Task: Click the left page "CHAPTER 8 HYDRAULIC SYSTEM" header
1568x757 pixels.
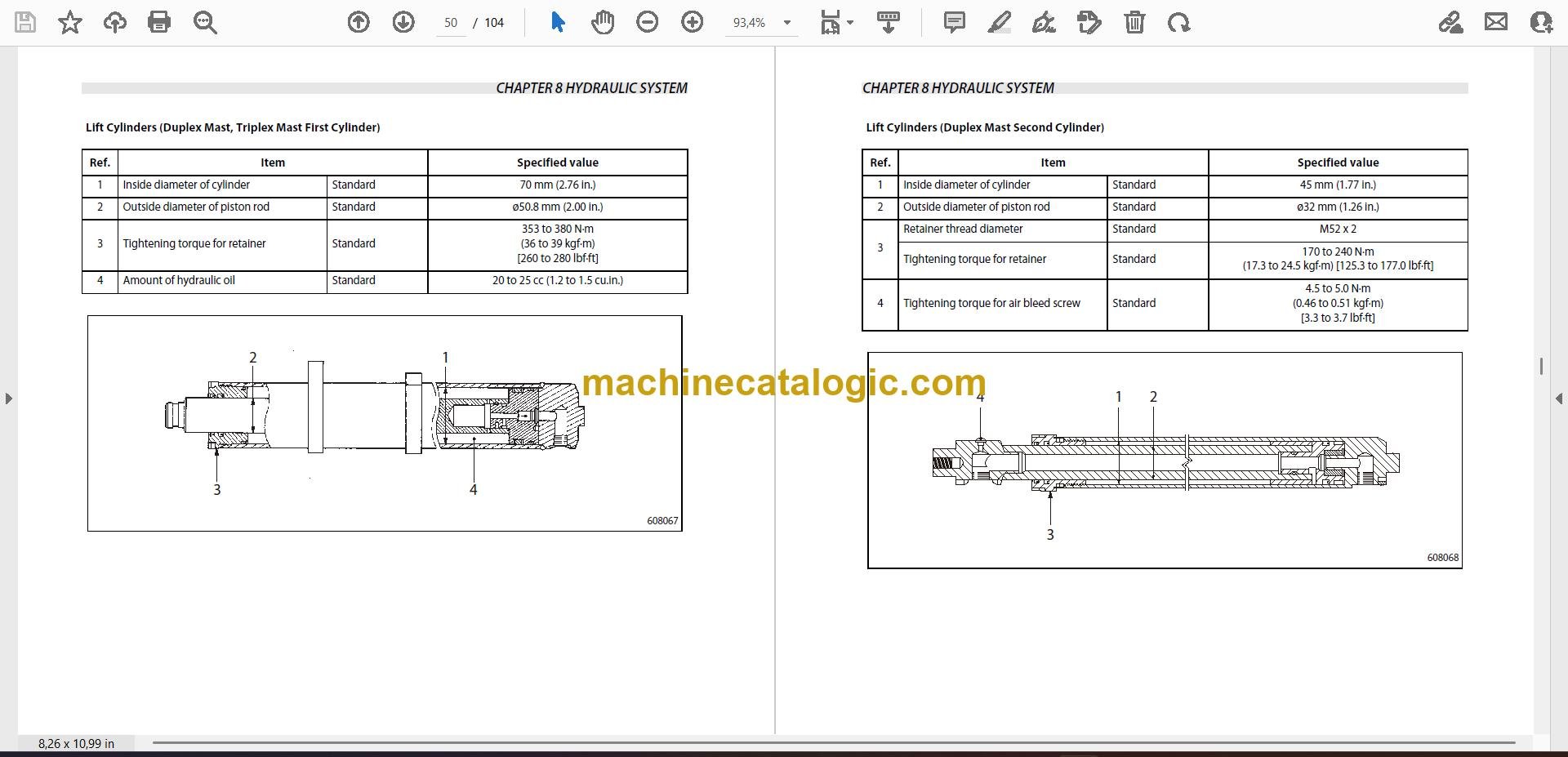Action: point(591,88)
